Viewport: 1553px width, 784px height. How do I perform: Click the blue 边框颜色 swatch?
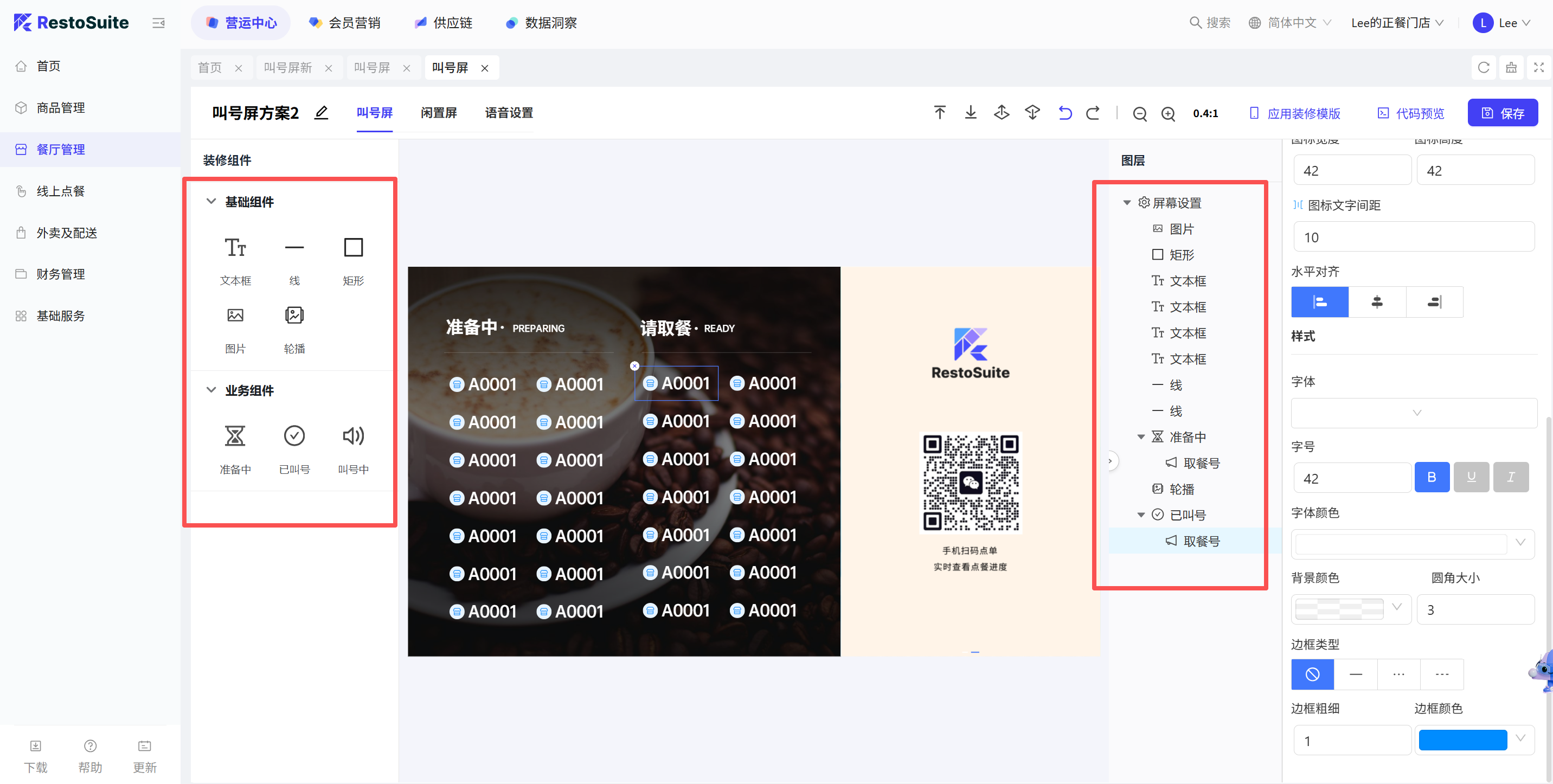pyautogui.click(x=1462, y=740)
